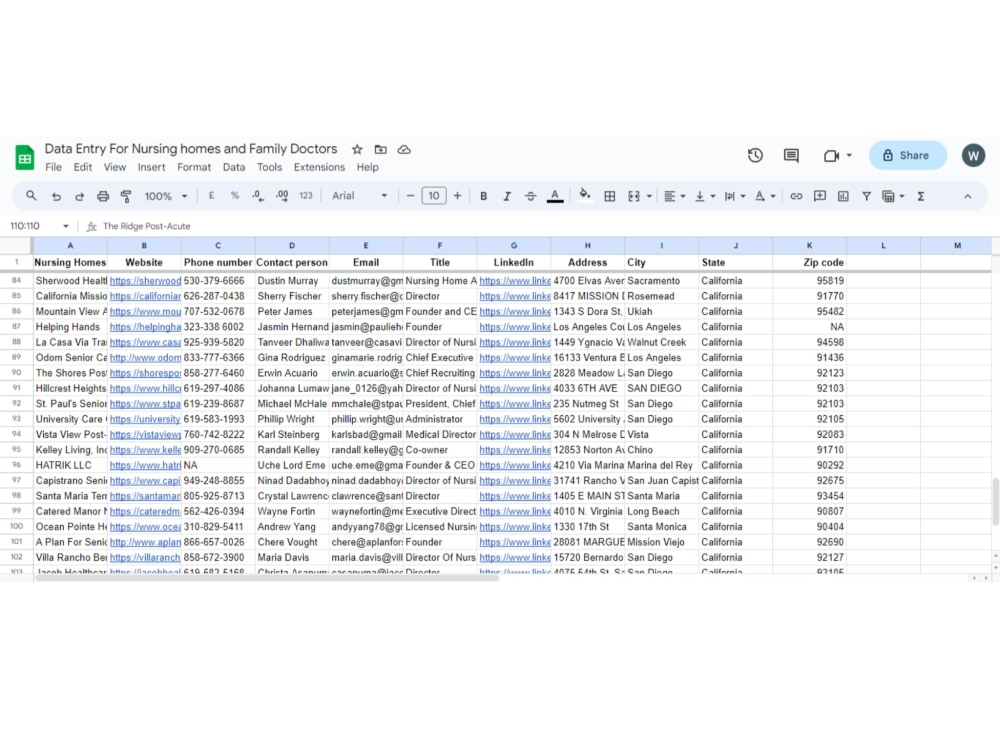
Task: Increase font size with plus button
Action: pos(457,196)
